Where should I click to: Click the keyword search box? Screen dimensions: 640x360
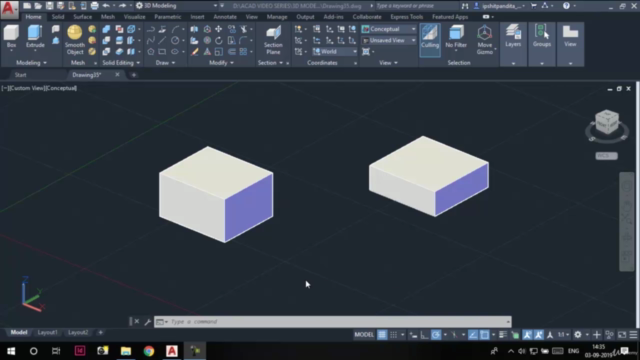[416, 6]
